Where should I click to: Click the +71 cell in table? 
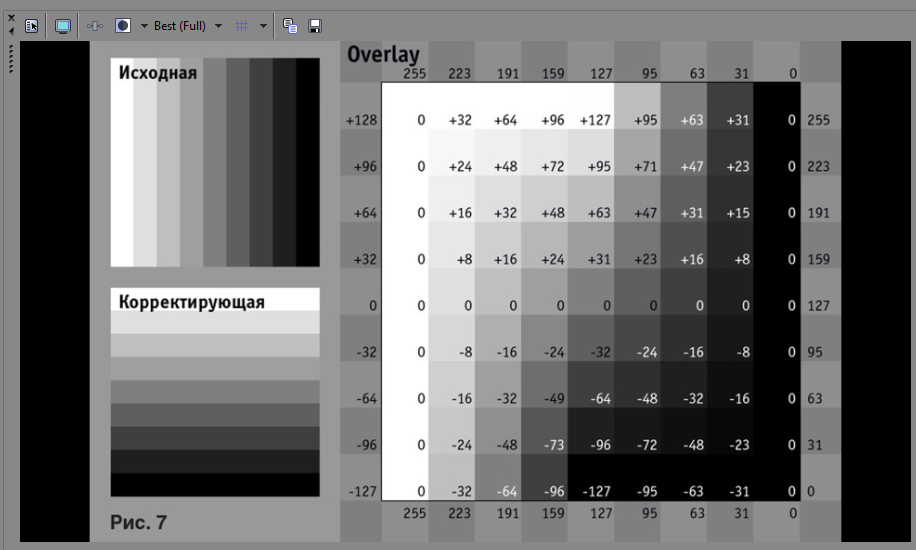tap(646, 167)
